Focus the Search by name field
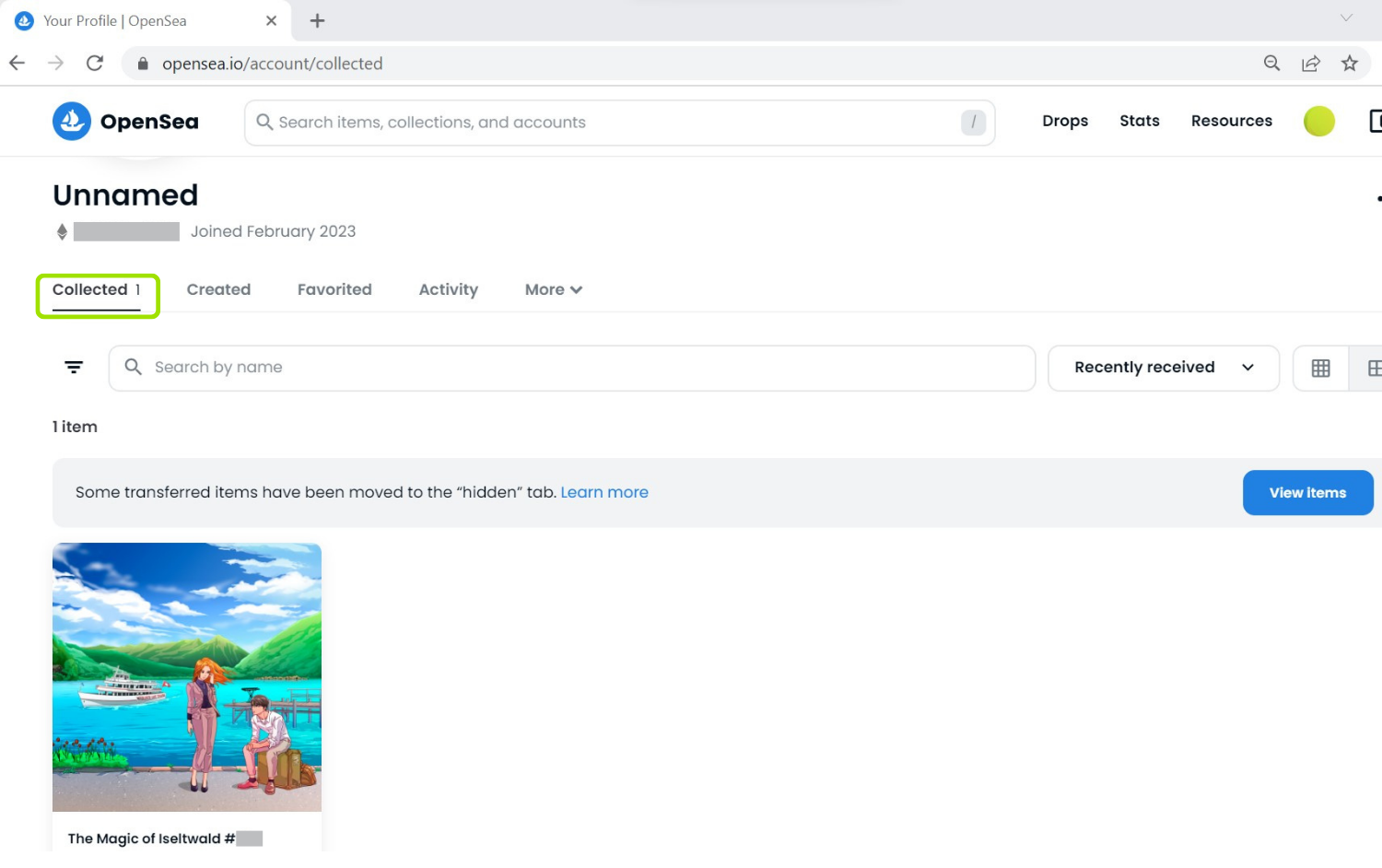The image size is (1382, 868). pyautogui.click(x=571, y=368)
